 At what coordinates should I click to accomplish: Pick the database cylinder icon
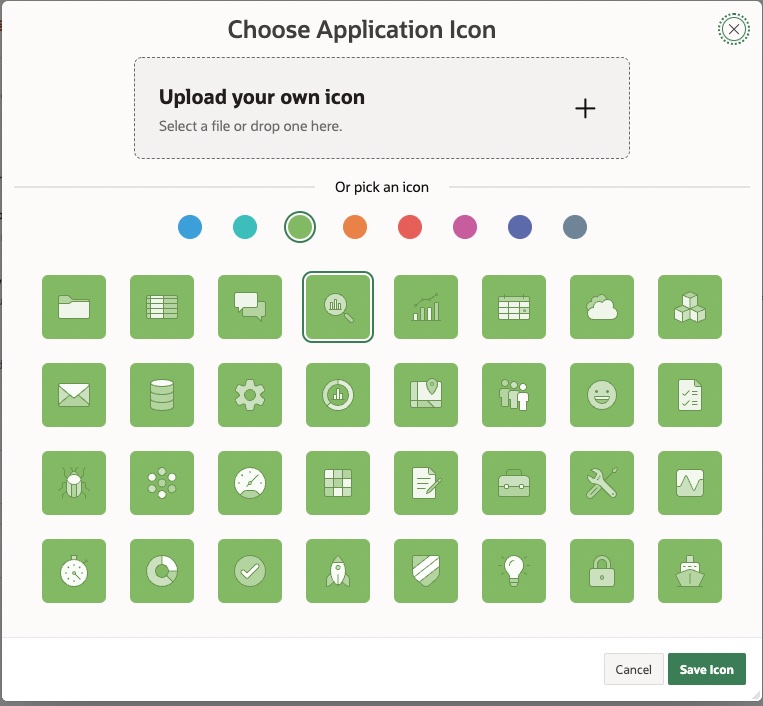pyautogui.click(x=162, y=395)
